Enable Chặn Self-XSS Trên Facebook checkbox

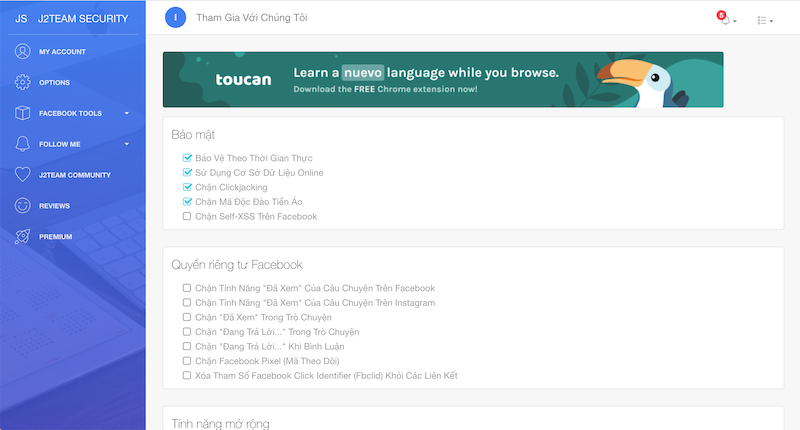(x=187, y=216)
